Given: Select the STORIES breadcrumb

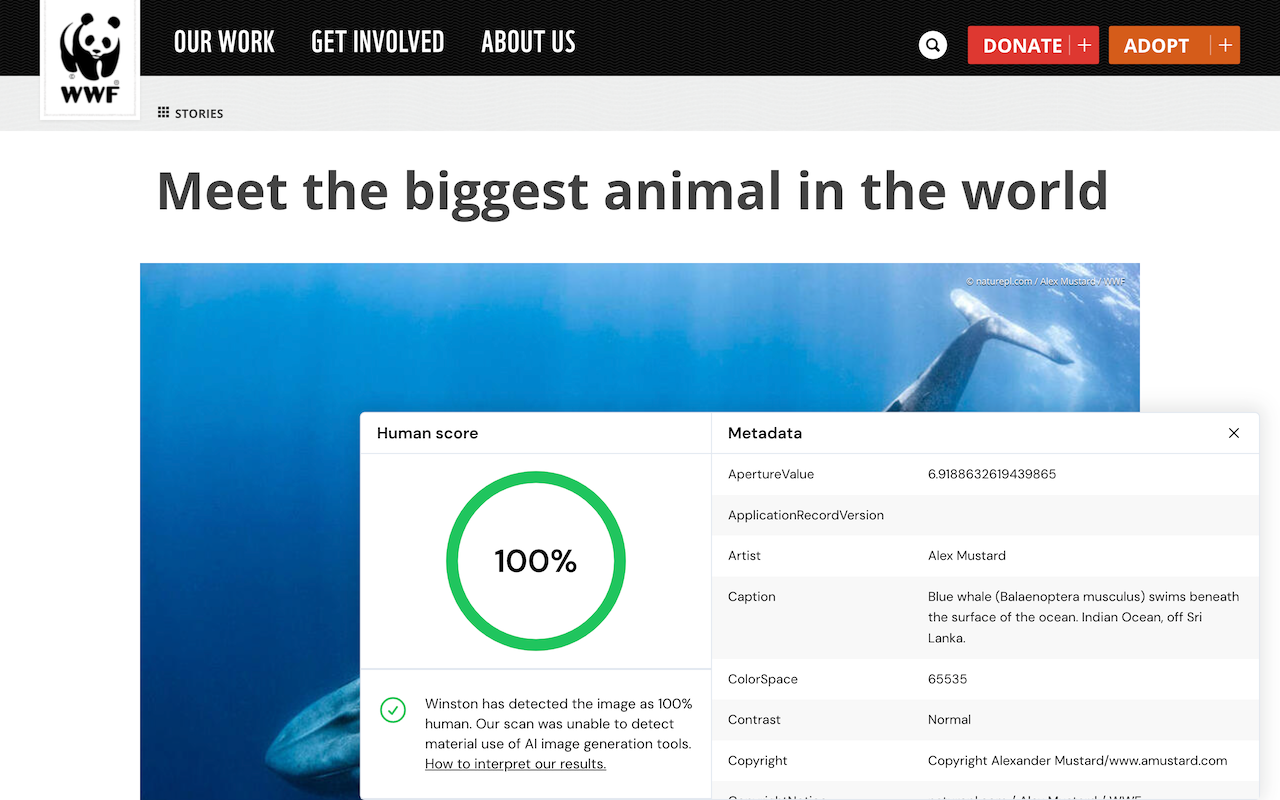Looking at the screenshot, I should tap(198, 113).
